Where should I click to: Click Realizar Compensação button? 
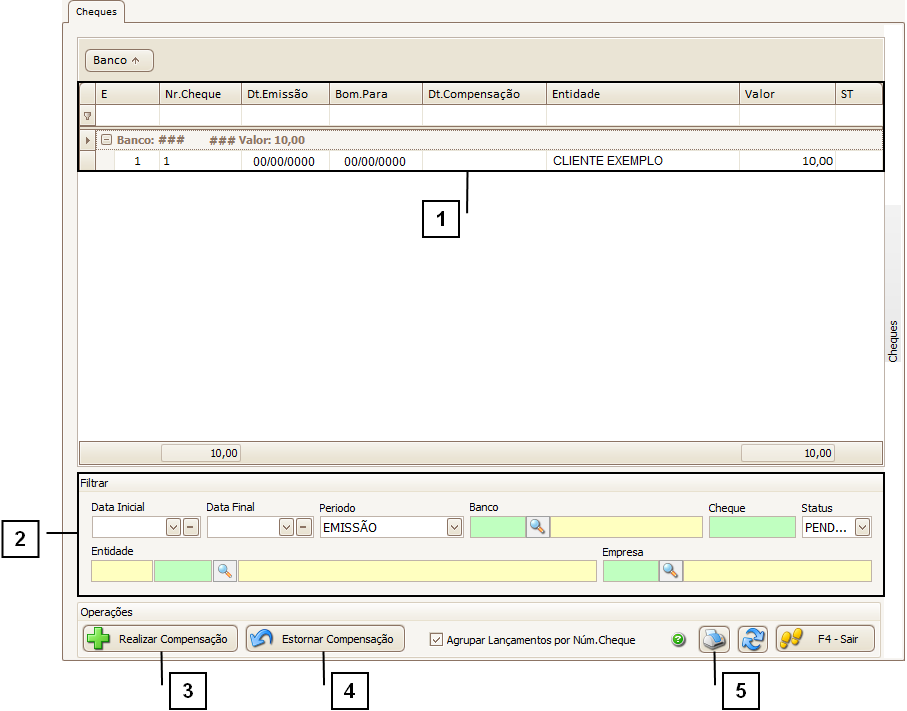(160, 639)
